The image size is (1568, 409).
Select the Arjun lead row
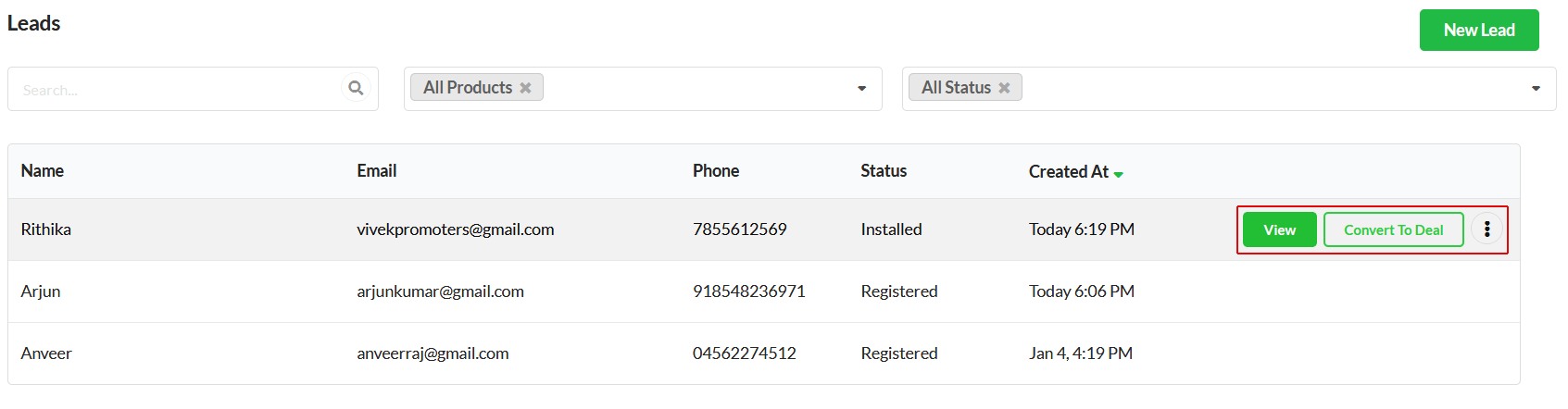764,291
